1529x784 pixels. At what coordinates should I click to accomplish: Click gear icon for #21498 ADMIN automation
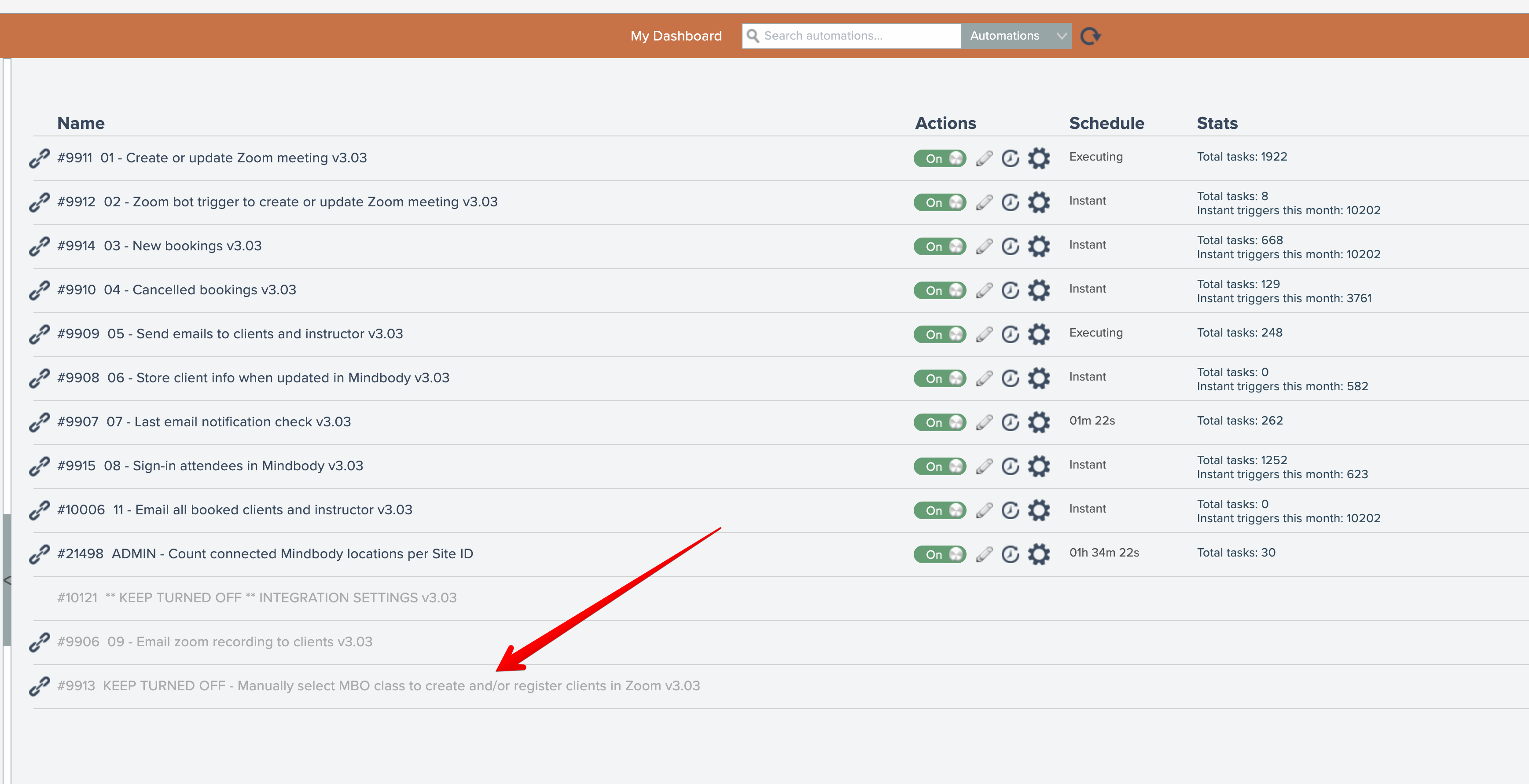1039,554
